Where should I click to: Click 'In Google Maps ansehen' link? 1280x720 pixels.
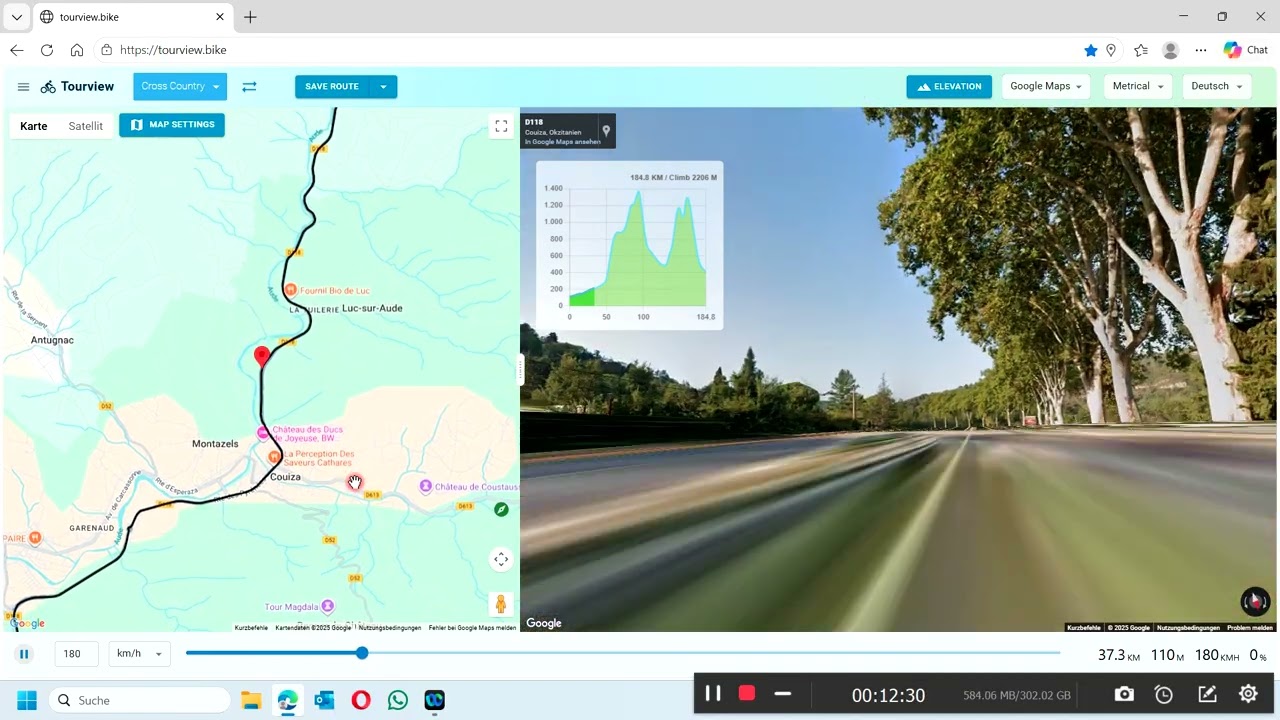562,142
